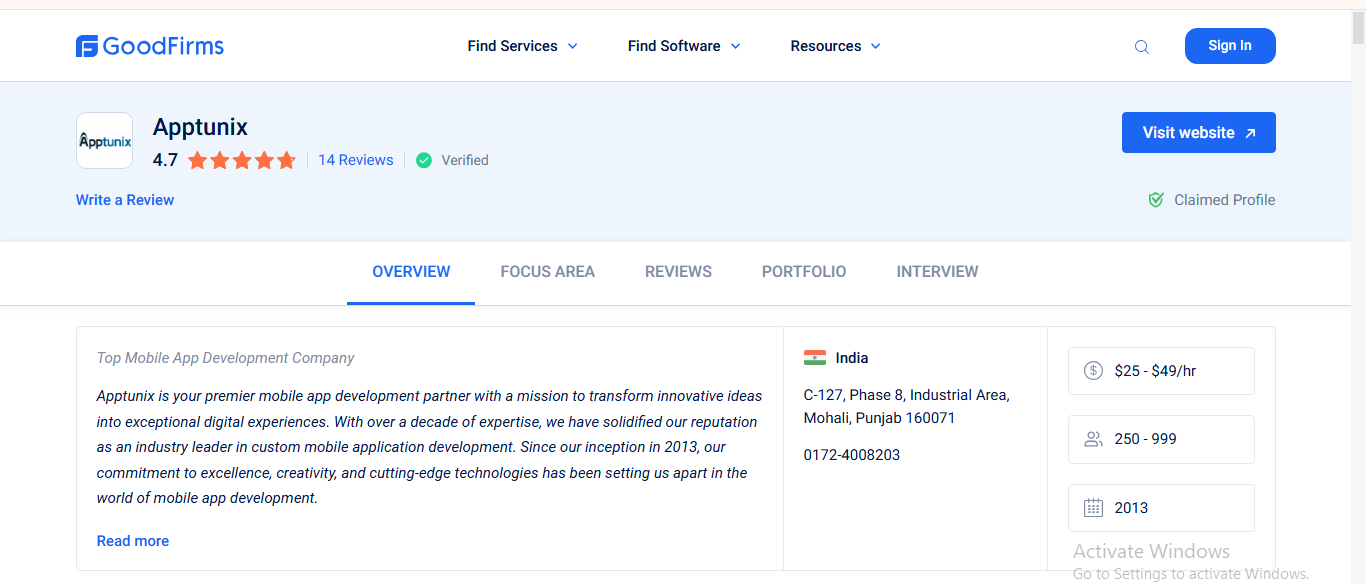Click the founded-year calendar icon
Image resolution: width=1366 pixels, height=584 pixels.
coord(1093,508)
